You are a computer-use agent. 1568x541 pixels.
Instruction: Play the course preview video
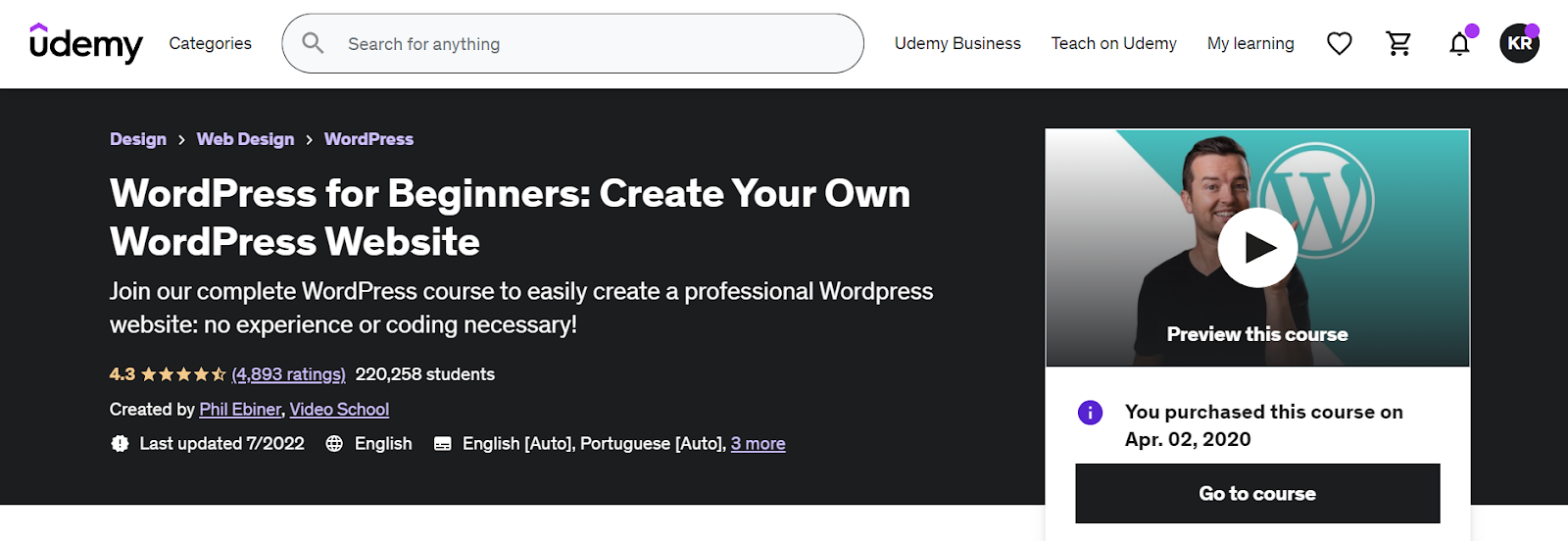tap(1257, 248)
